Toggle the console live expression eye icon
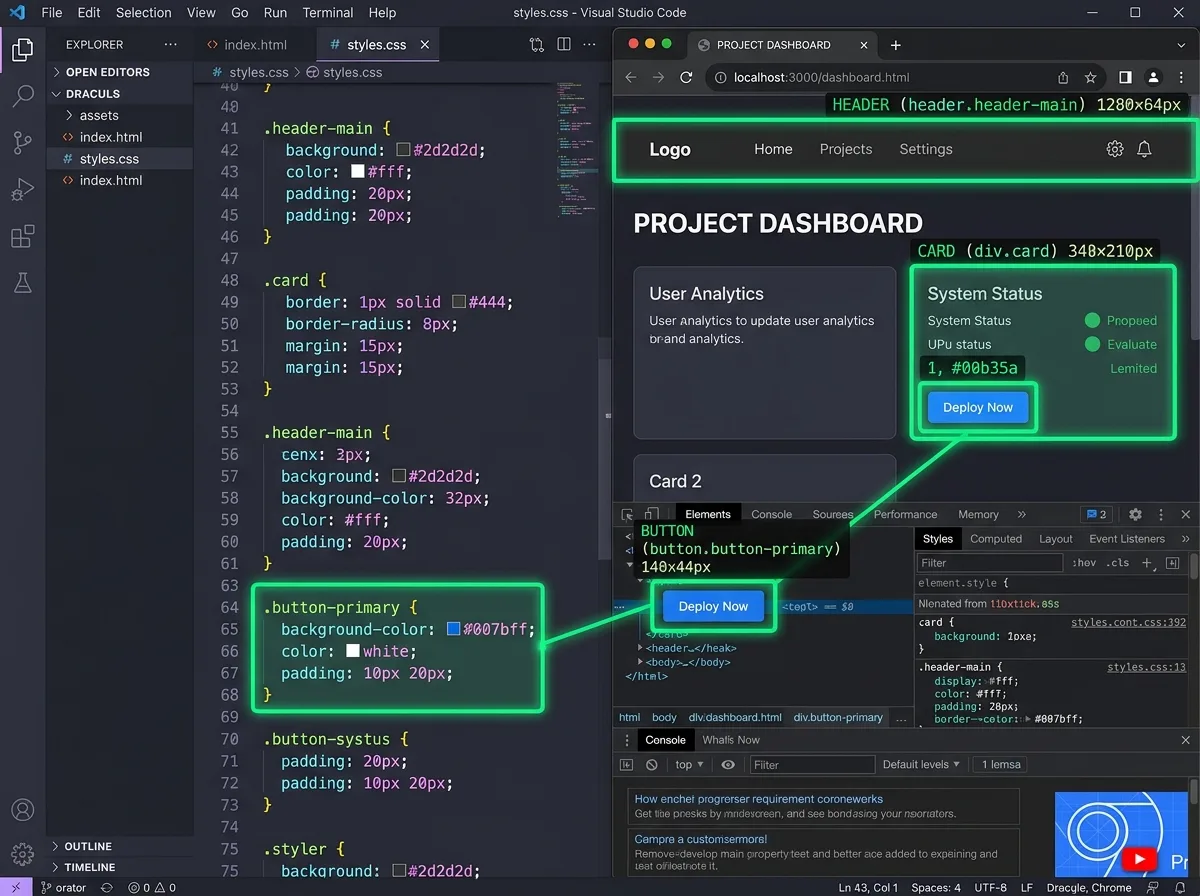 [x=728, y=765]
